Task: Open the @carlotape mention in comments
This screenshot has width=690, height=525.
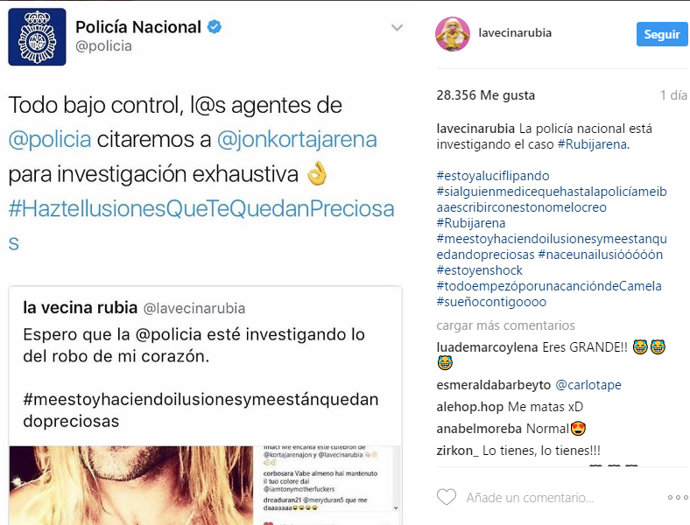Action: click(588, 385)
